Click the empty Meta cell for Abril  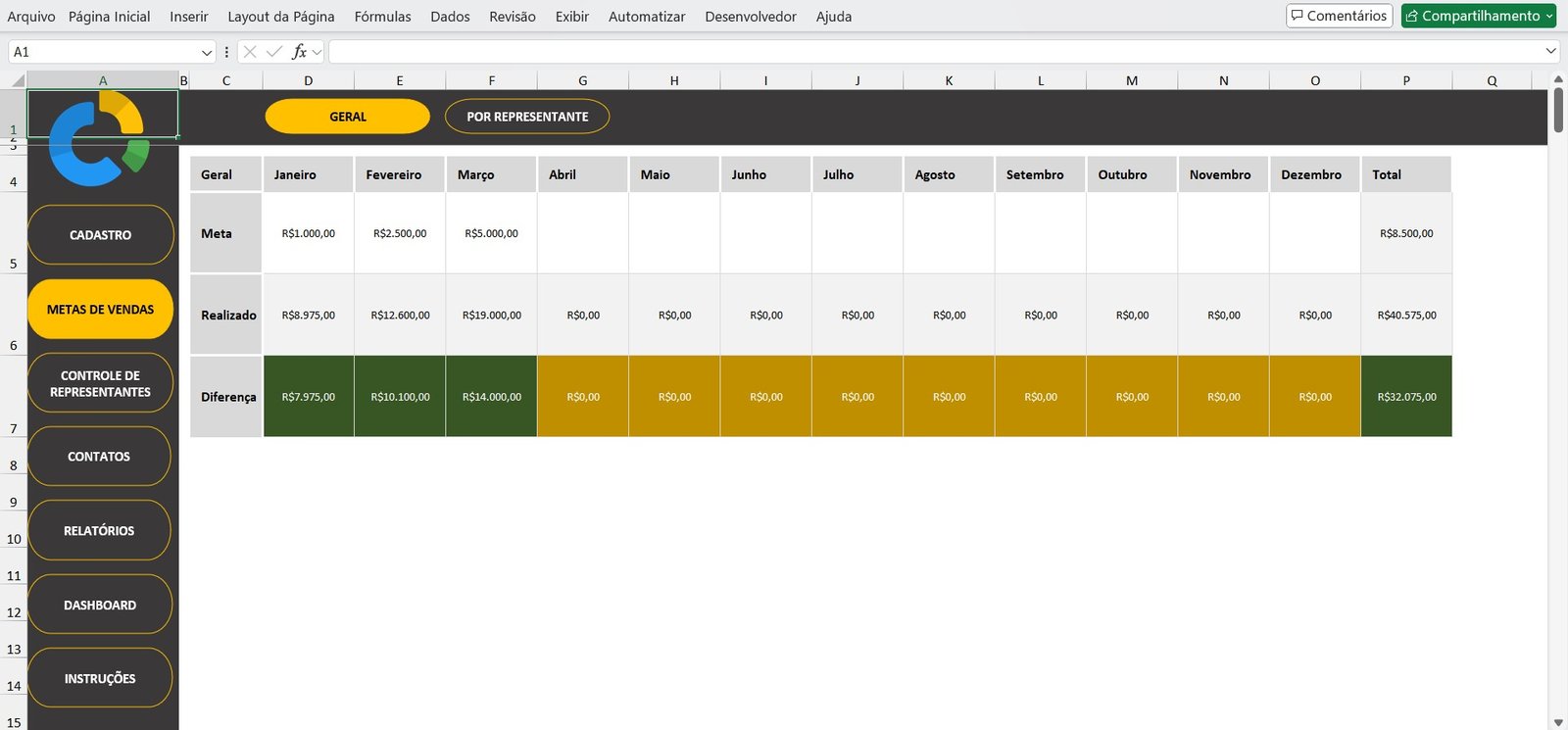coord(582,233)
